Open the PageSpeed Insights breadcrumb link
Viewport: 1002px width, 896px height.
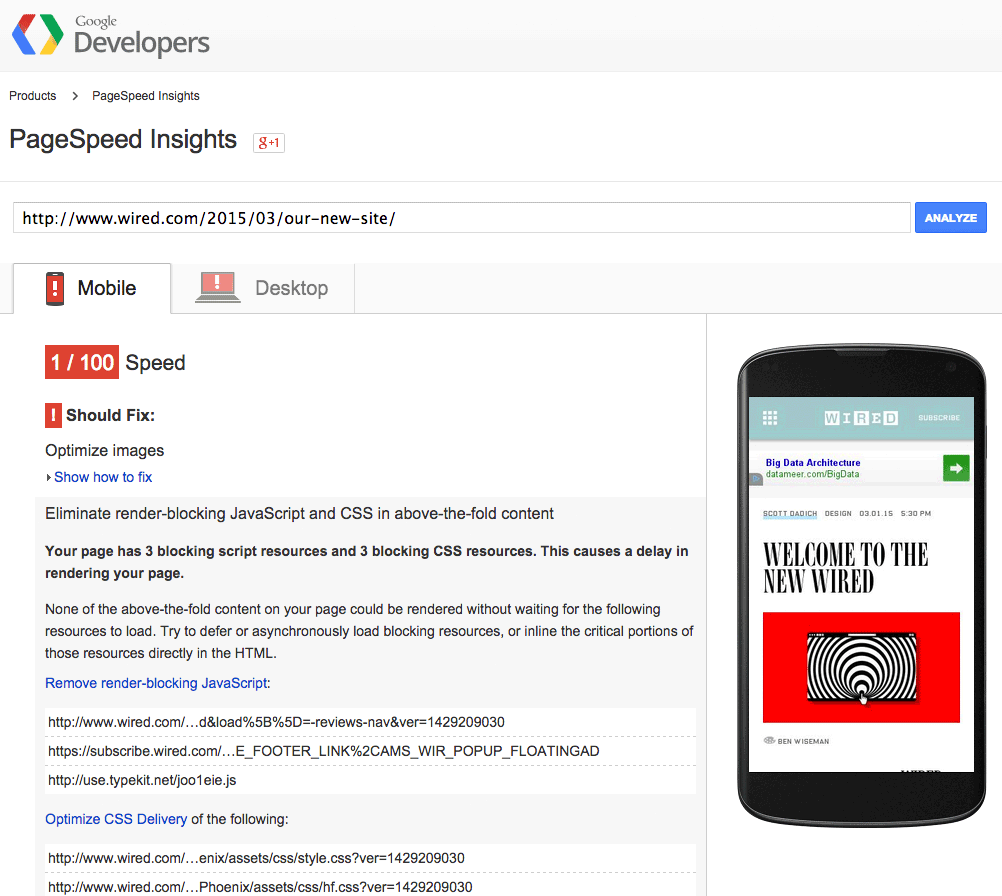point(146,96)
